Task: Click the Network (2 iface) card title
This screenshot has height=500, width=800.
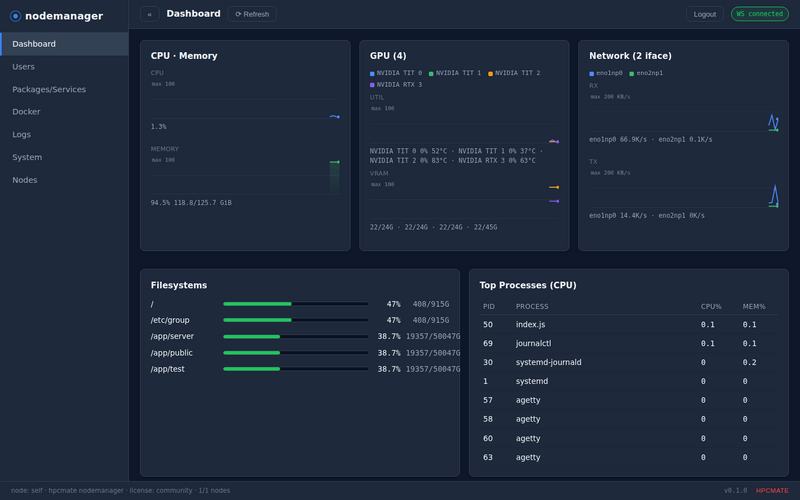Action: click(630, 56)
